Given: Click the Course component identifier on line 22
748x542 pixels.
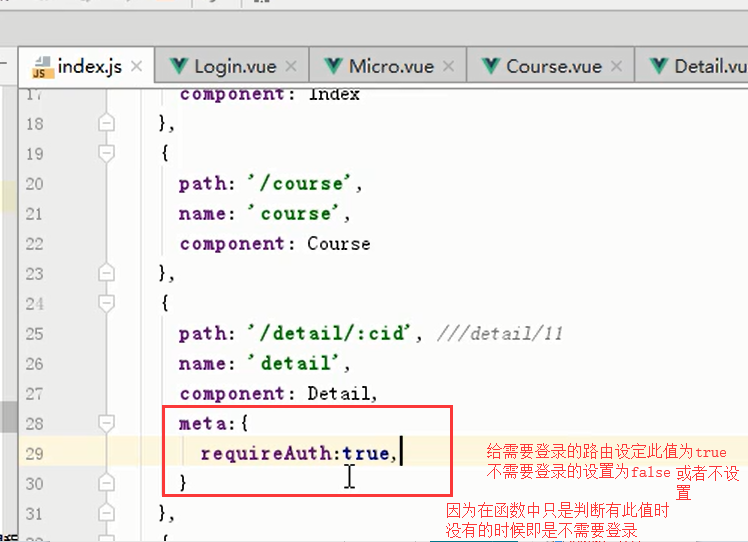Looking at the screenshot, I should click(339, 243).
